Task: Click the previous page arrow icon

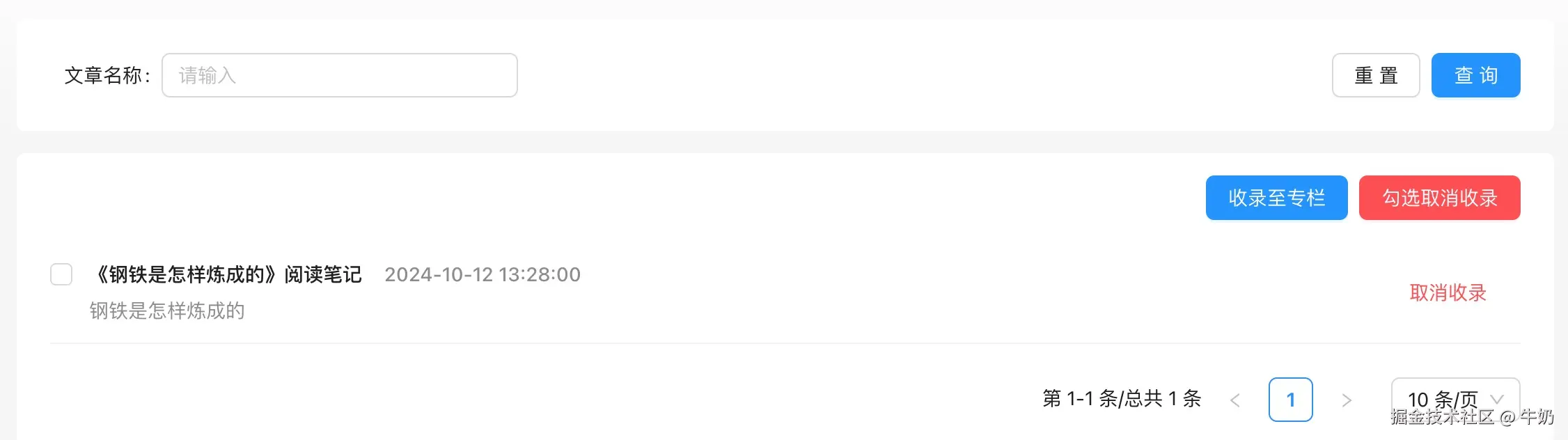Action: (1235, 400)
